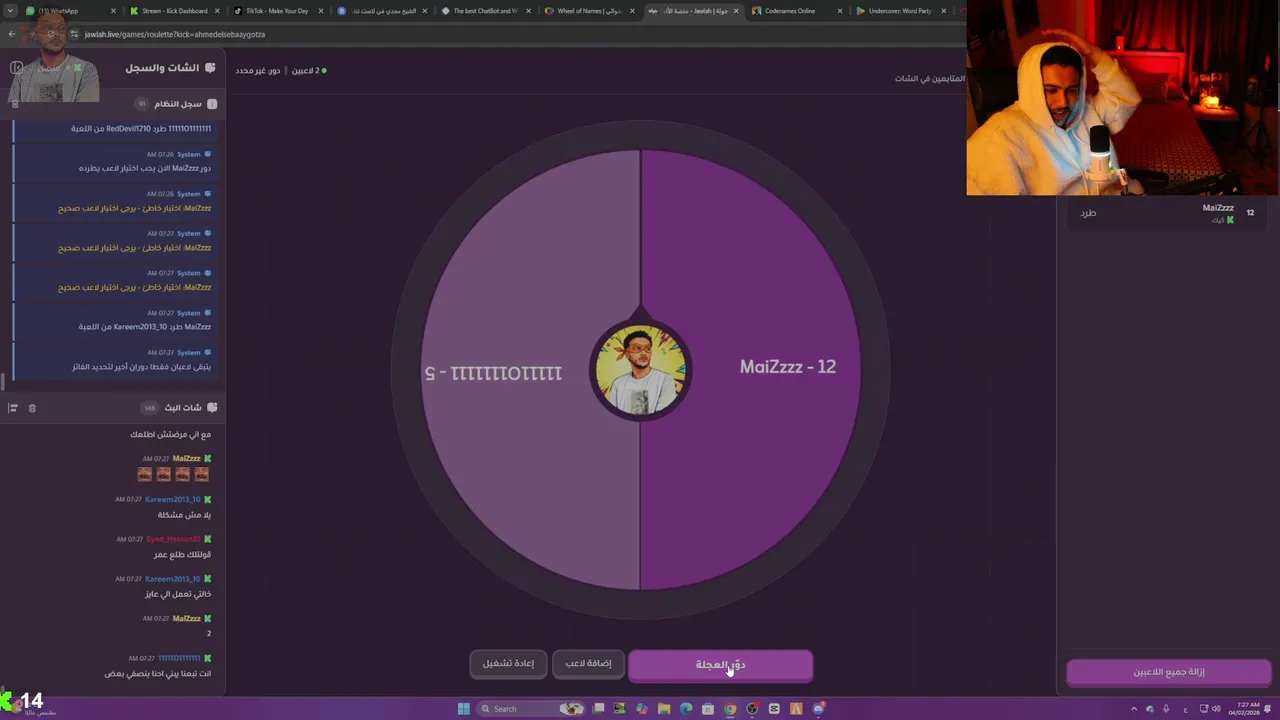Click log entry about two players remaining
The width and height of the screenshot is (1280, 720).
[x=141, y=367]
